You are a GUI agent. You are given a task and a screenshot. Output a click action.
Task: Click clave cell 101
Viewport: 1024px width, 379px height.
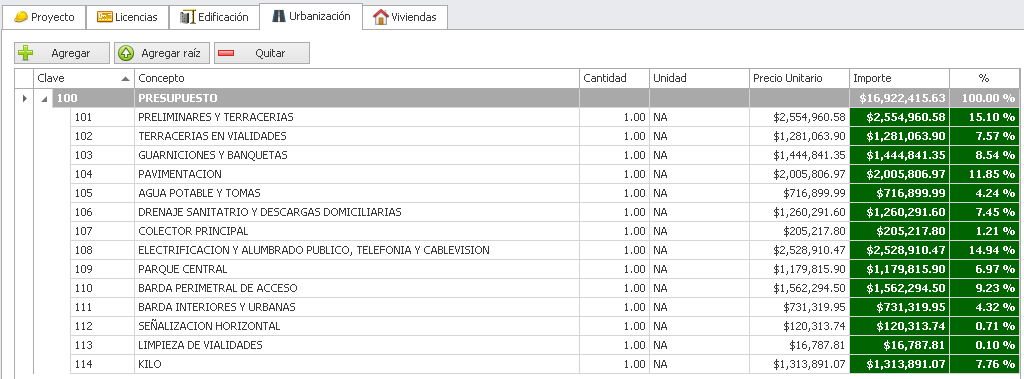[103, 117]
